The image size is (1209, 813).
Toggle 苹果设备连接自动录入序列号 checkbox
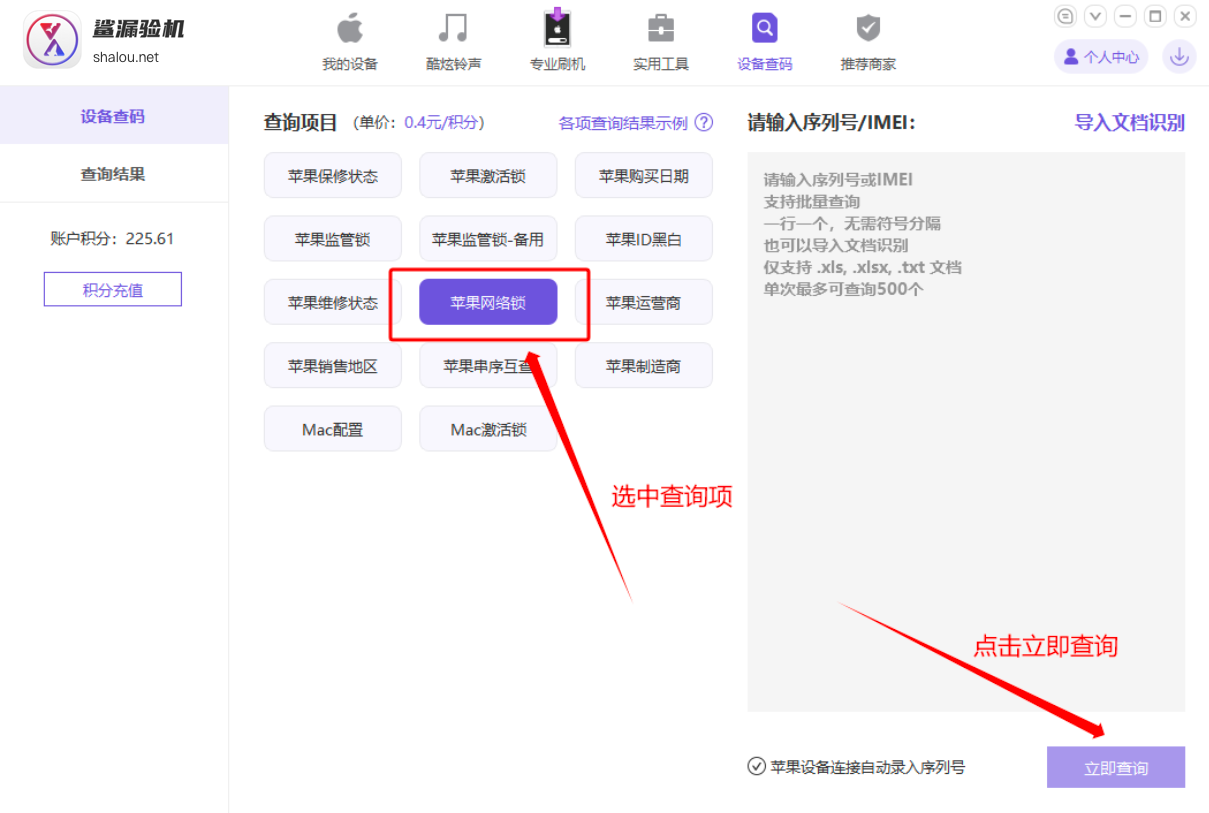755,766
